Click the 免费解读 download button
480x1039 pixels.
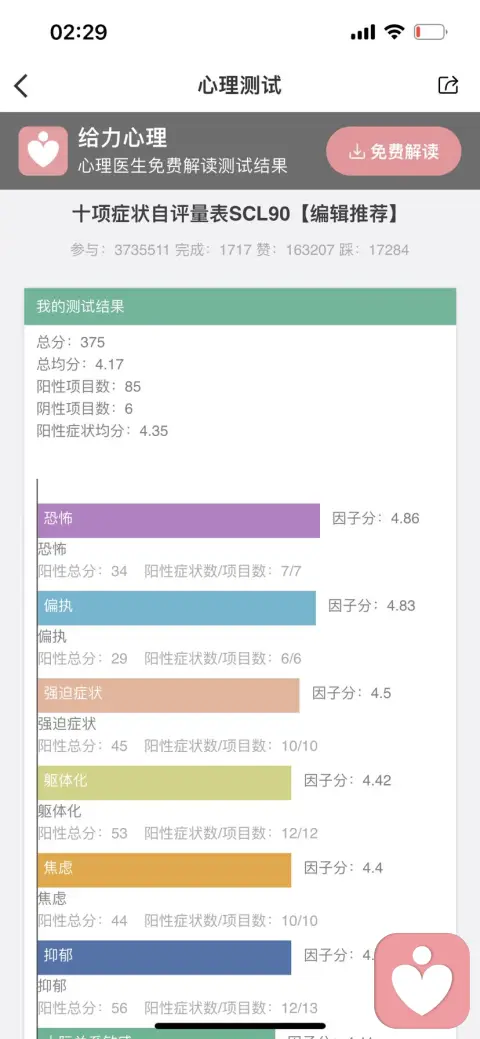click(x=394, y=151)
